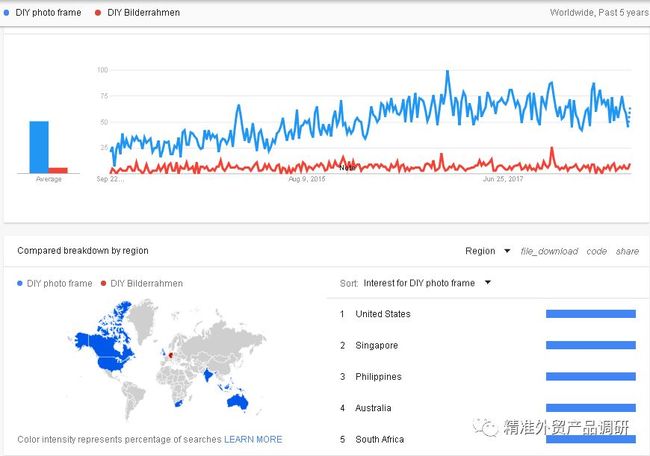The height and width of the screenshot is (456, 650).
Task: Click Germany red region on map
Action: (x=171, y=355)
